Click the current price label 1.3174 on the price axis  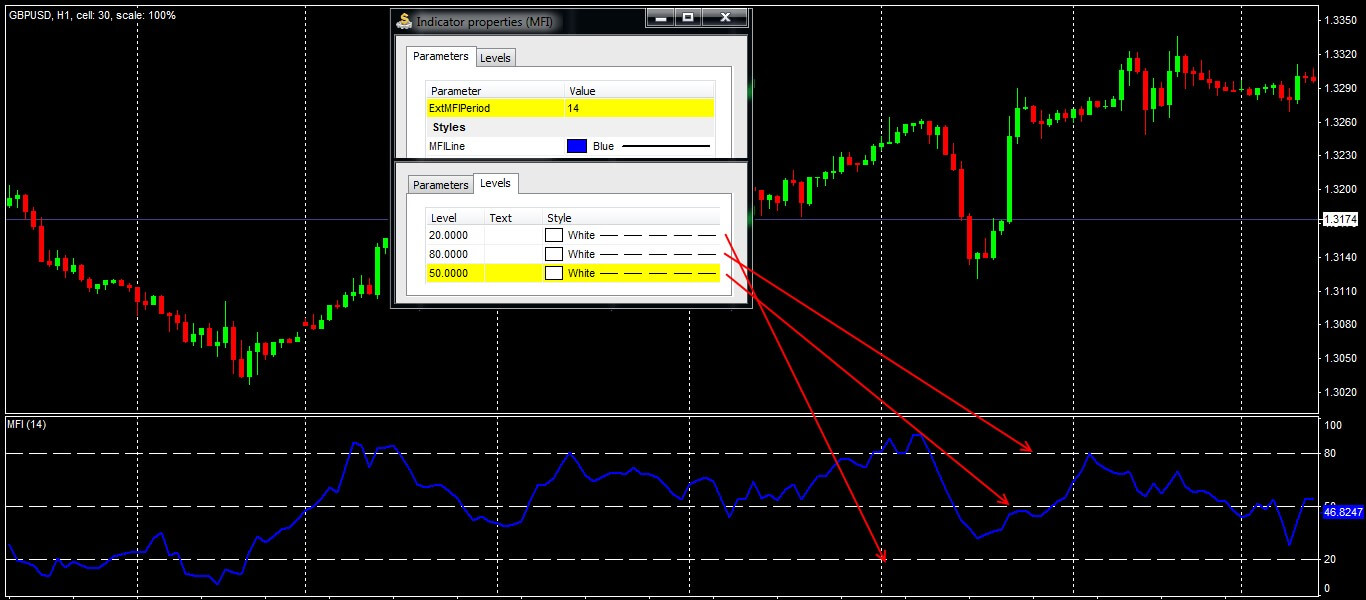tap(1340, 219)
